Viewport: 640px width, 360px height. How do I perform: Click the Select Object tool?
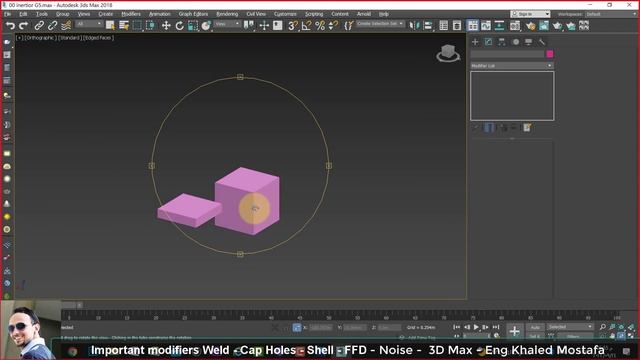coord(110,26)
